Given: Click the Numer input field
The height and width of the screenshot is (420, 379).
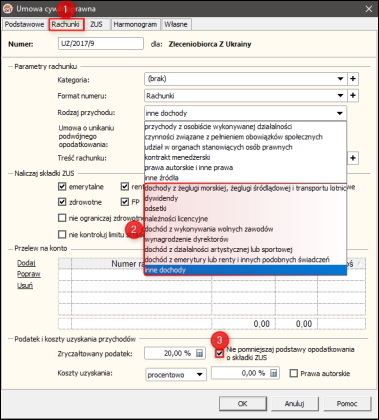Looking at the screenshot, I should pos(101,44).
